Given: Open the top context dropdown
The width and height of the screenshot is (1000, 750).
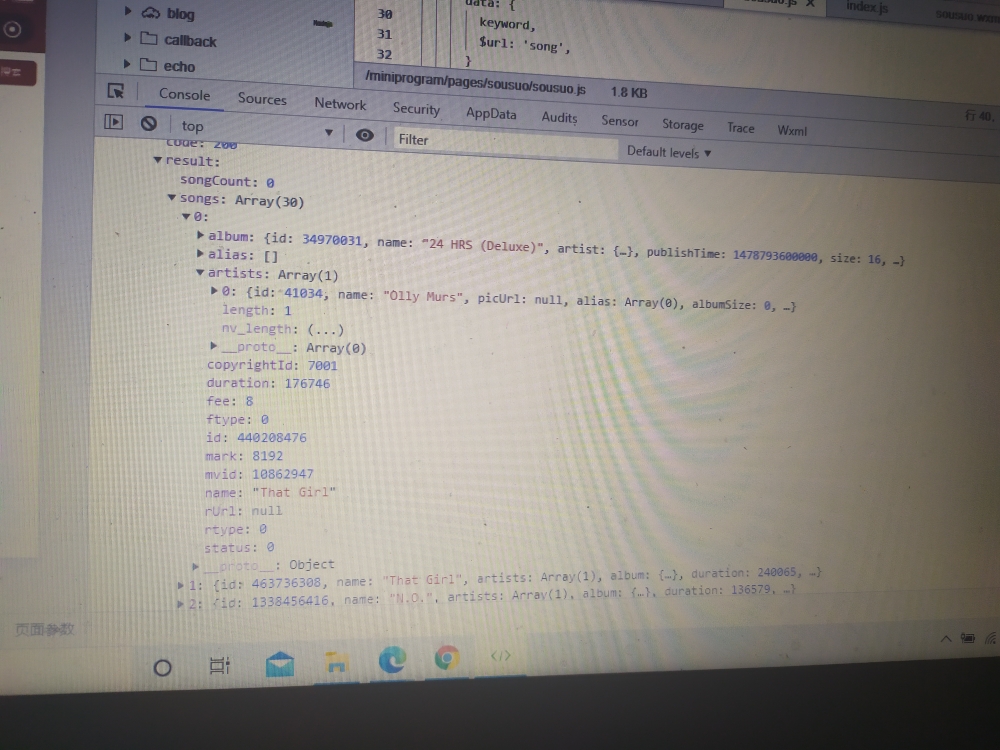Looking at the screenshot, I should (257, 128).
